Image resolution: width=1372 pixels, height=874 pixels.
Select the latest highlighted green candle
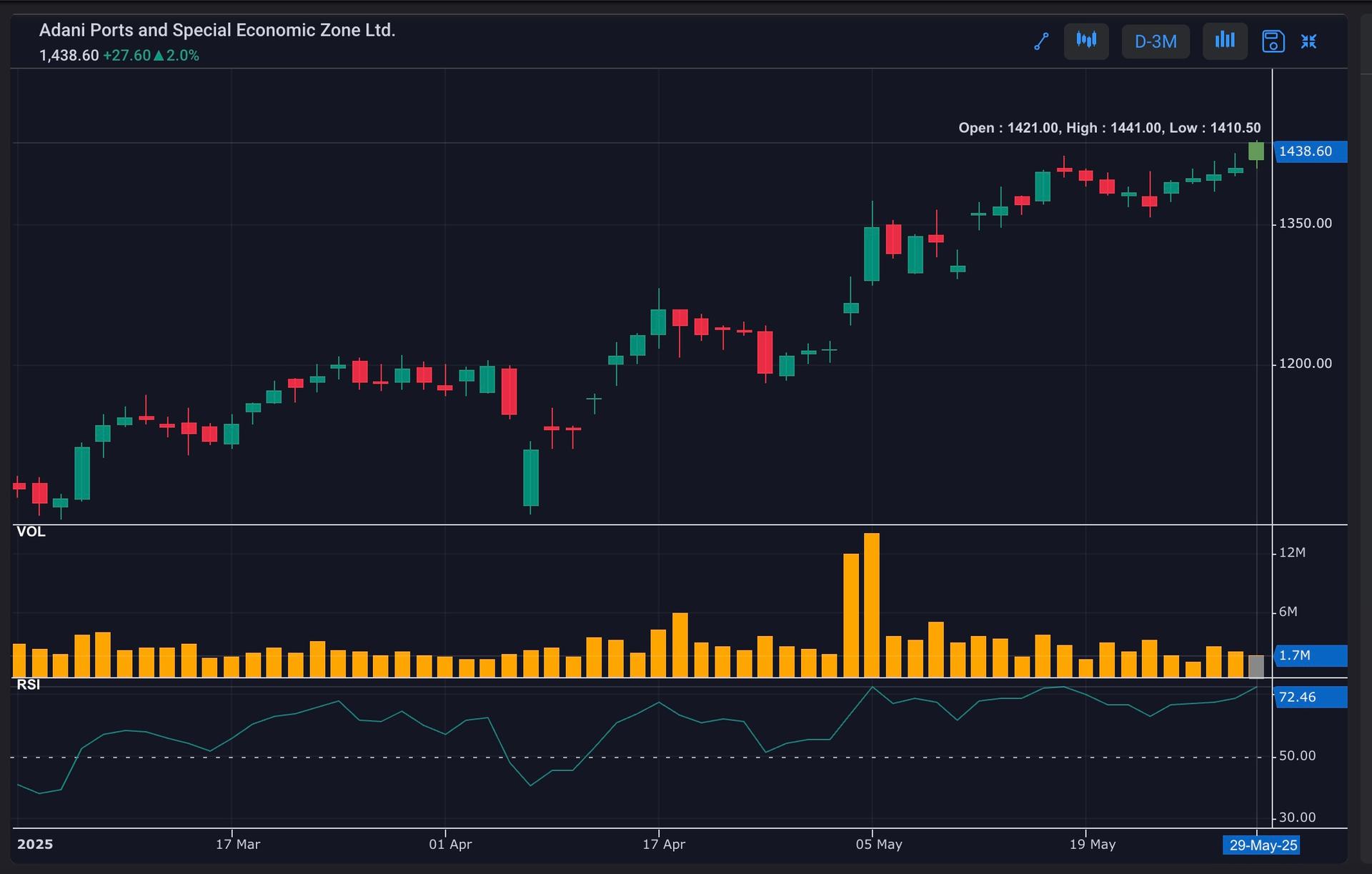tap(1256, 152)
